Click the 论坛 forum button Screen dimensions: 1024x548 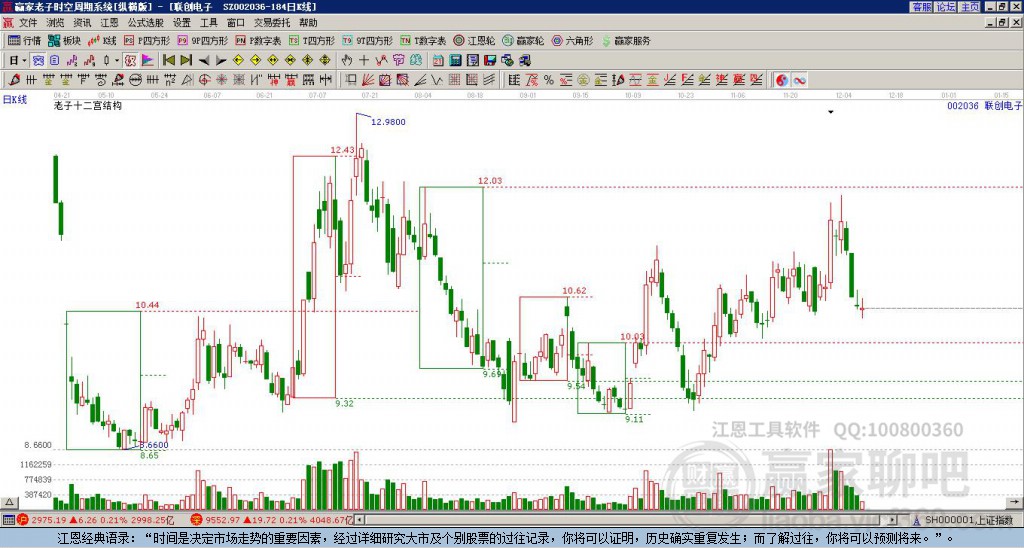(x=945, y=7)
